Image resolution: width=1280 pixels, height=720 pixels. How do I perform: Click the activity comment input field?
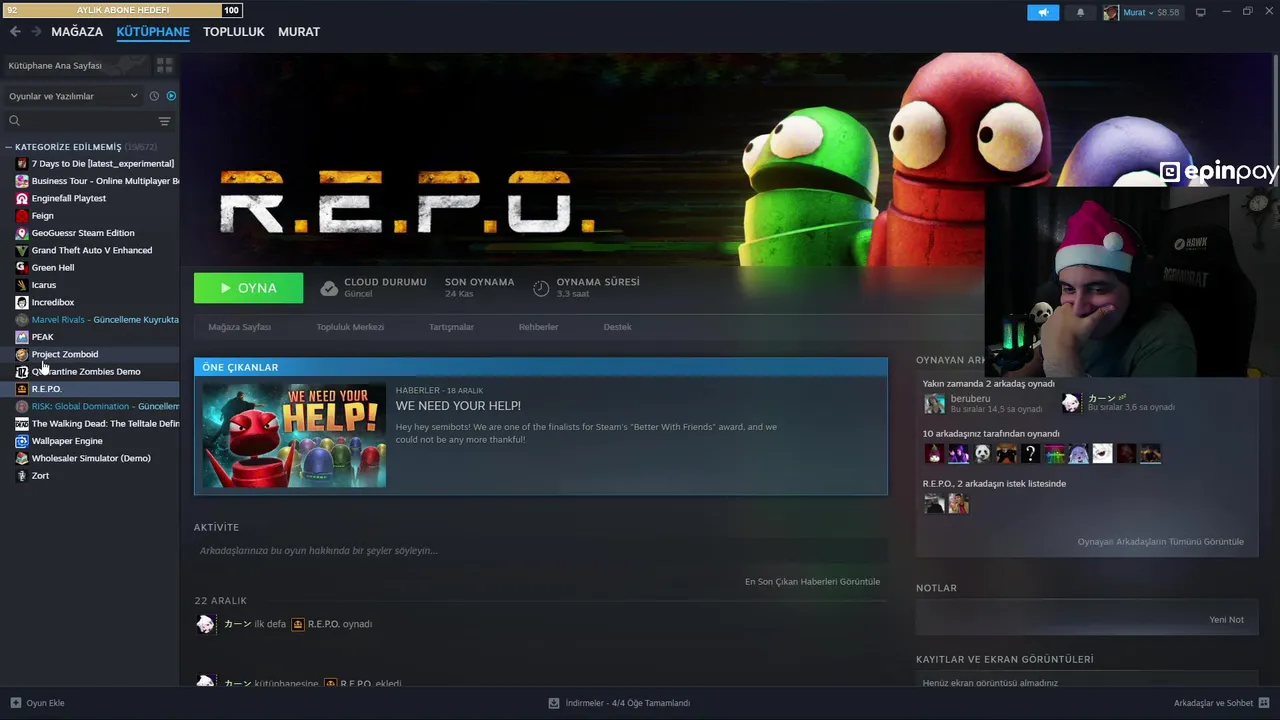click(x=540, y=551)
